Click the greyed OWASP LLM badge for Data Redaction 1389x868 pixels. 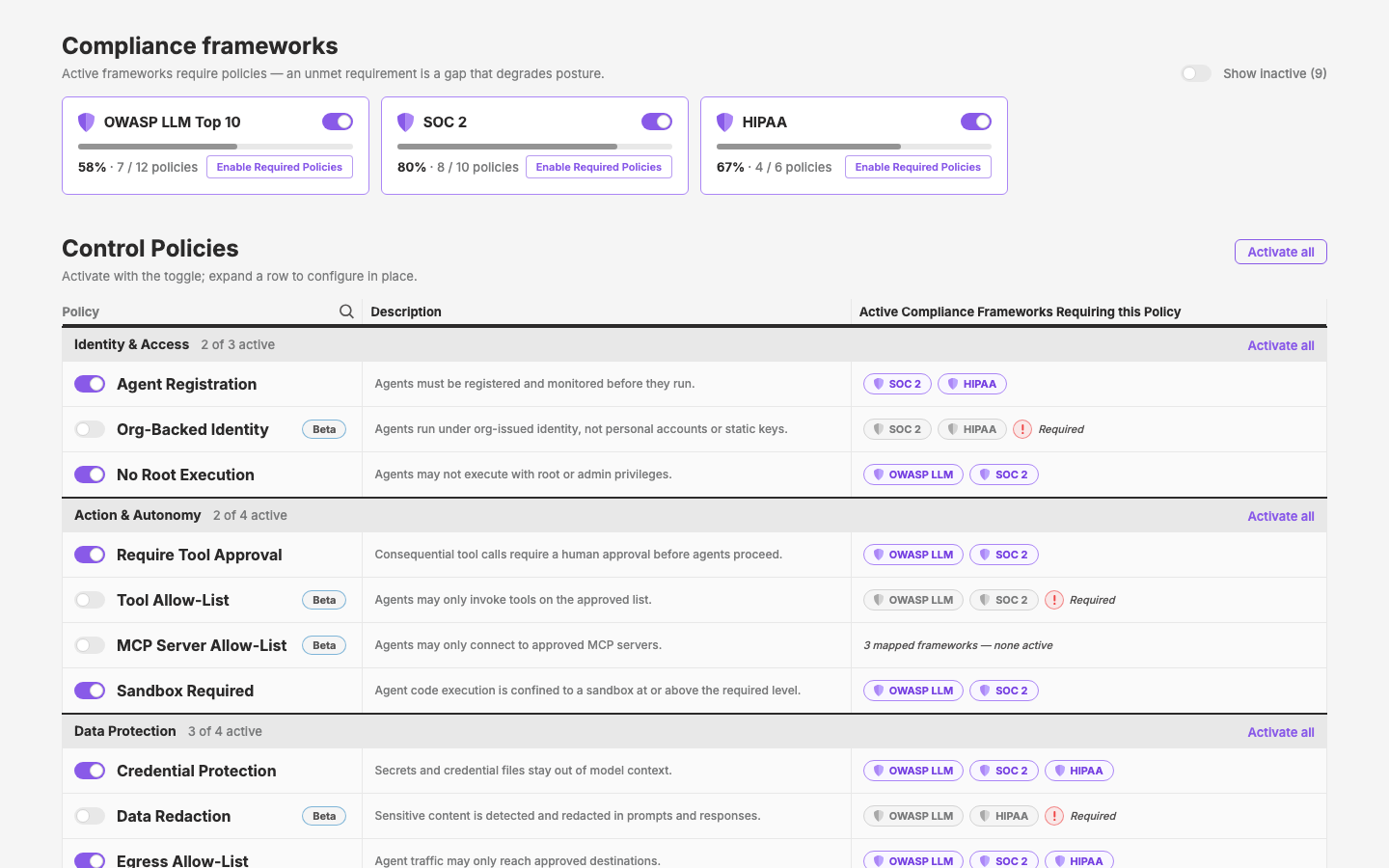coord(912,816)
